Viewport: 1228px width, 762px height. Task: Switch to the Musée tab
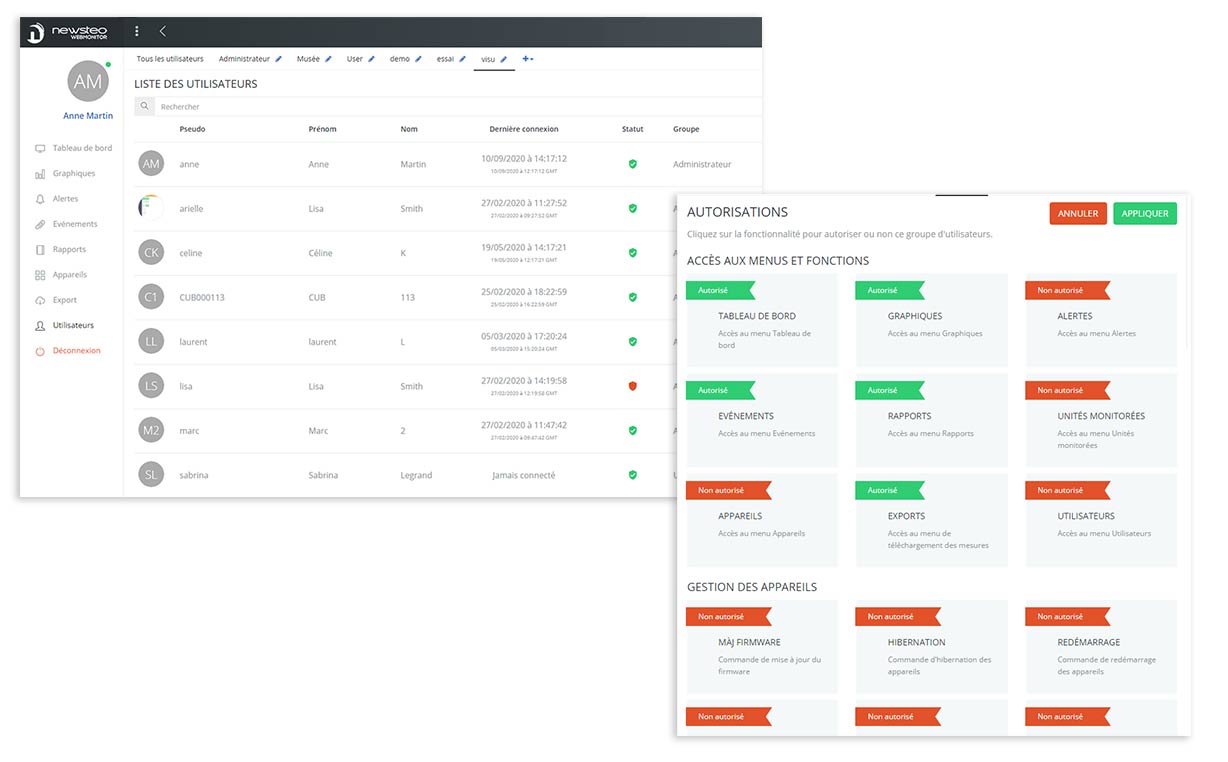coord(308,59)
